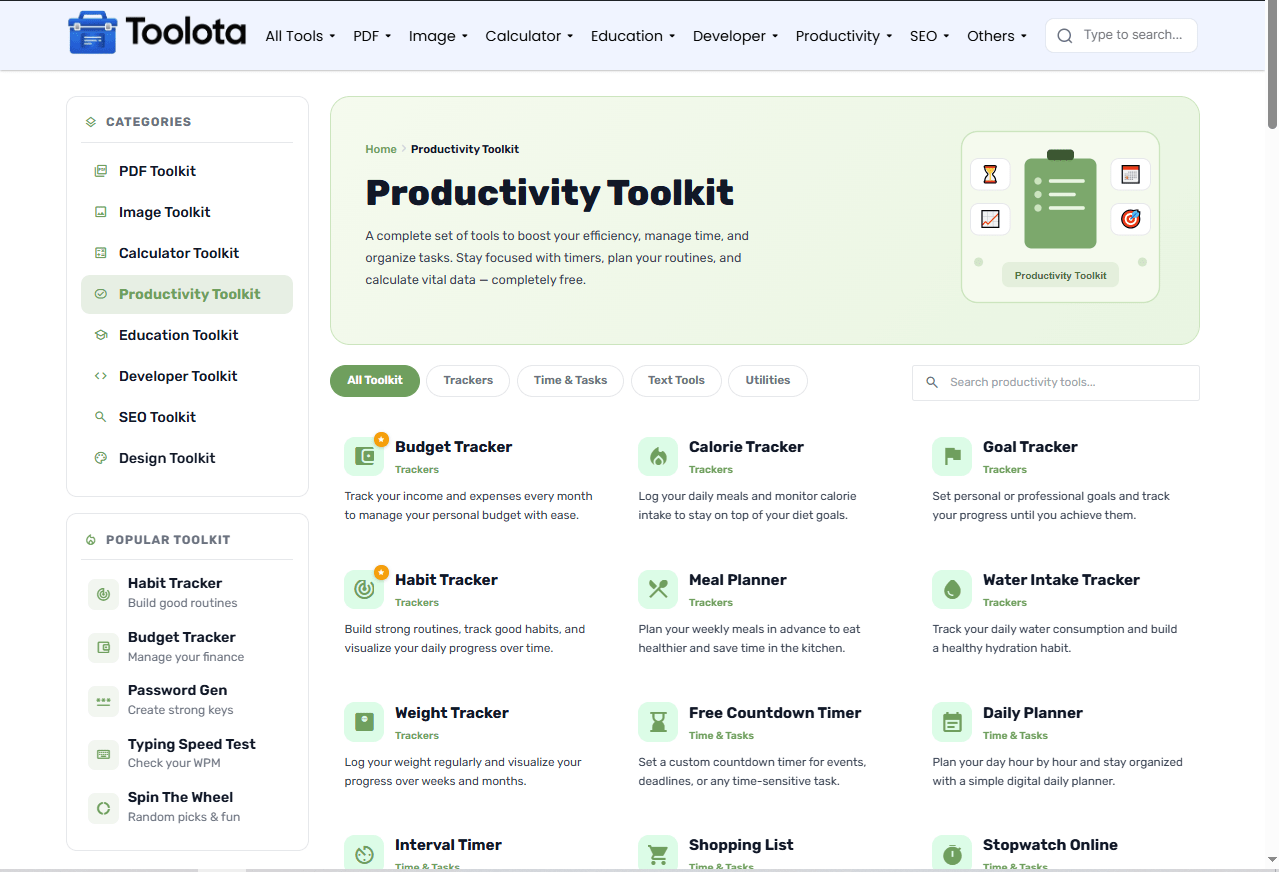Screen dimensions: 1279x872
Task: Click the target icon in hero illustration
Action: 1131,219
